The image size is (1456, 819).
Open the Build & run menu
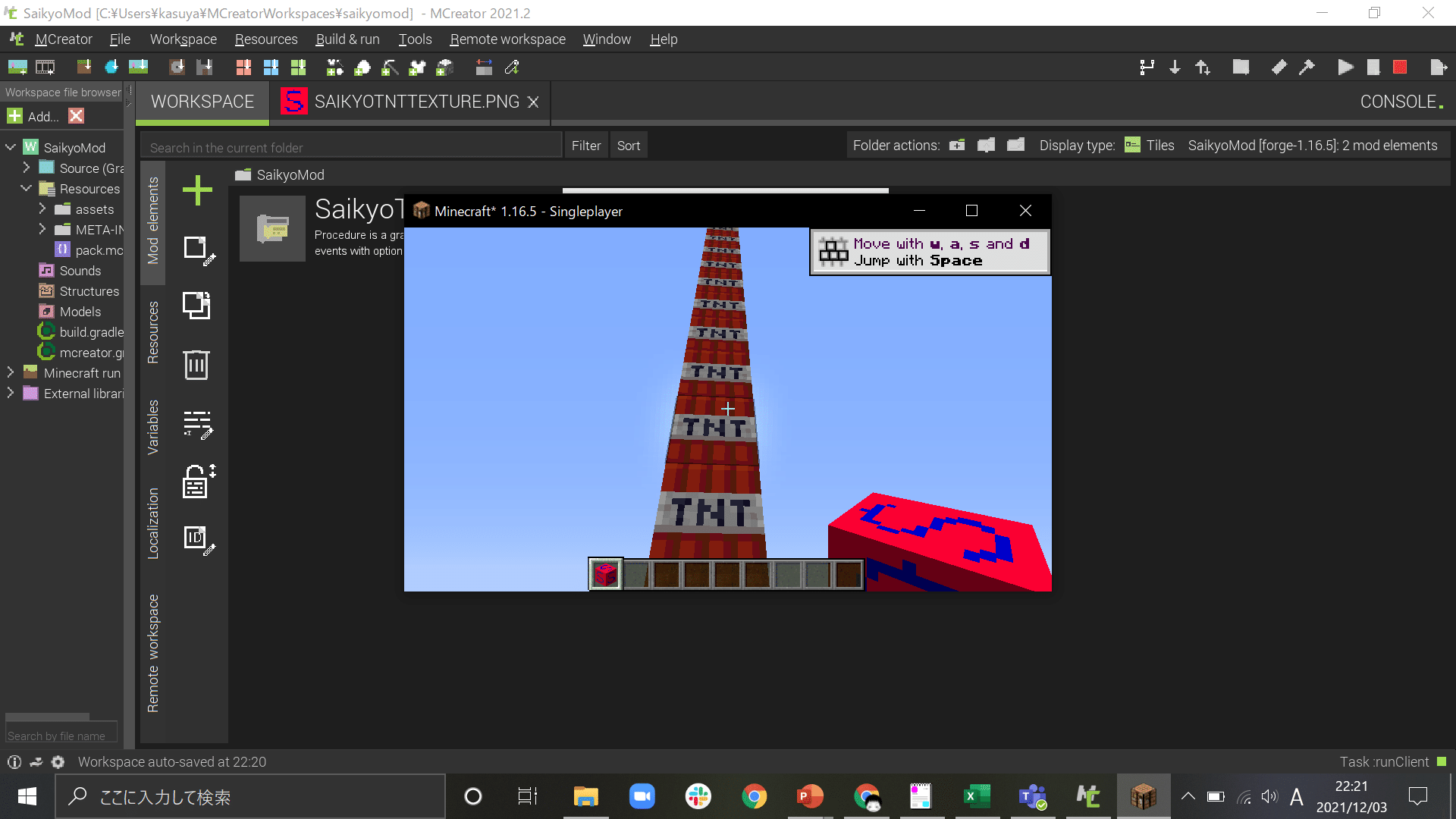(x=347, y=39)
